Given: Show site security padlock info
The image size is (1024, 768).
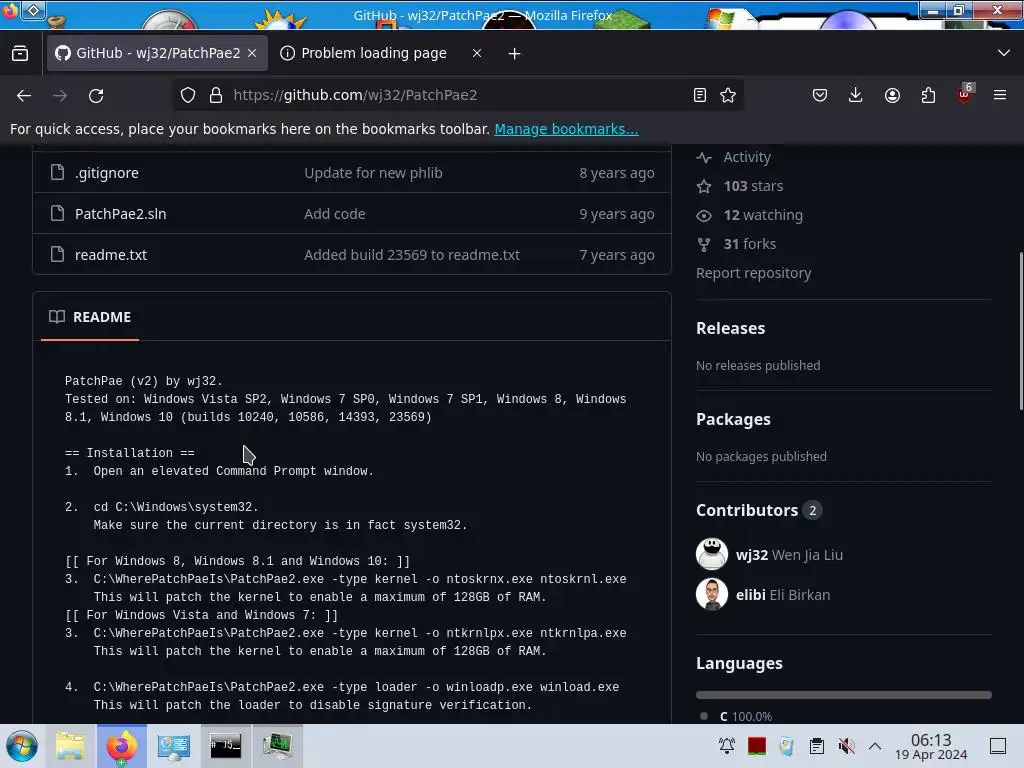Looking at the screenshot, I should [216, 95].
